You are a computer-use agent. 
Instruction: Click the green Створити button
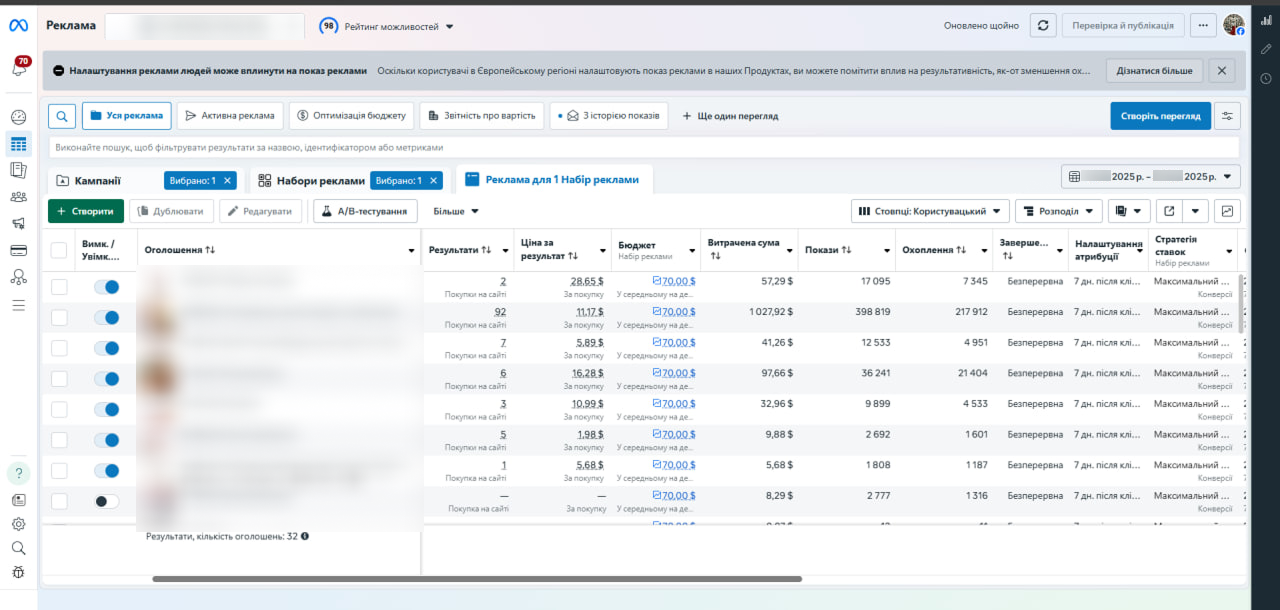coord(86,211)
